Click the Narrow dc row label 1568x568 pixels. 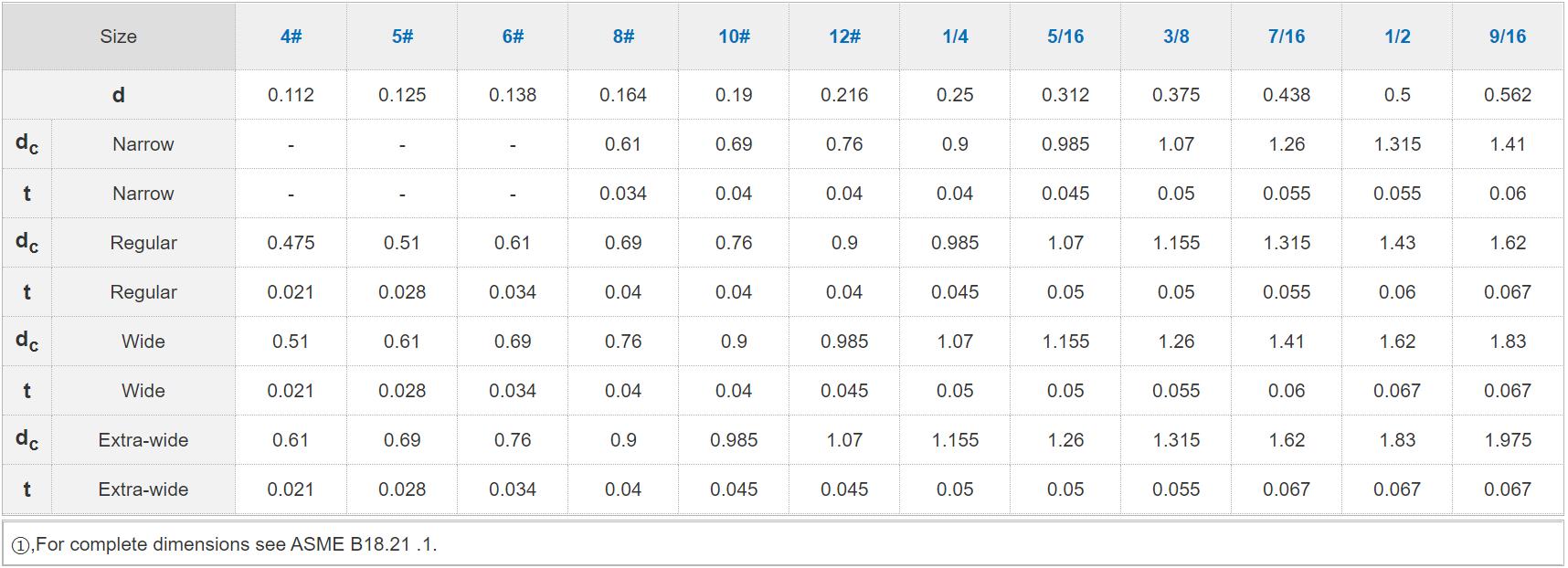[x=143, y=144]
